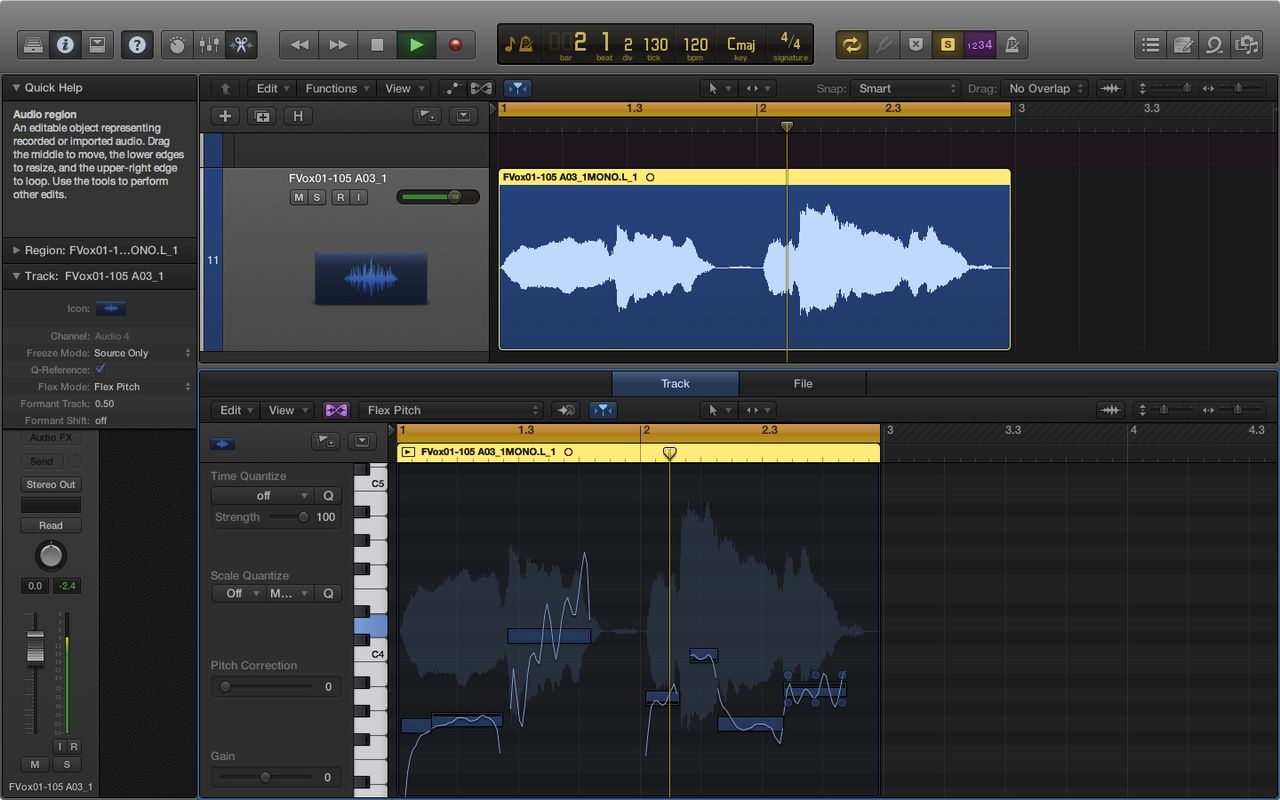
Task: Toggle the Metronome click
Action: 1011,44
